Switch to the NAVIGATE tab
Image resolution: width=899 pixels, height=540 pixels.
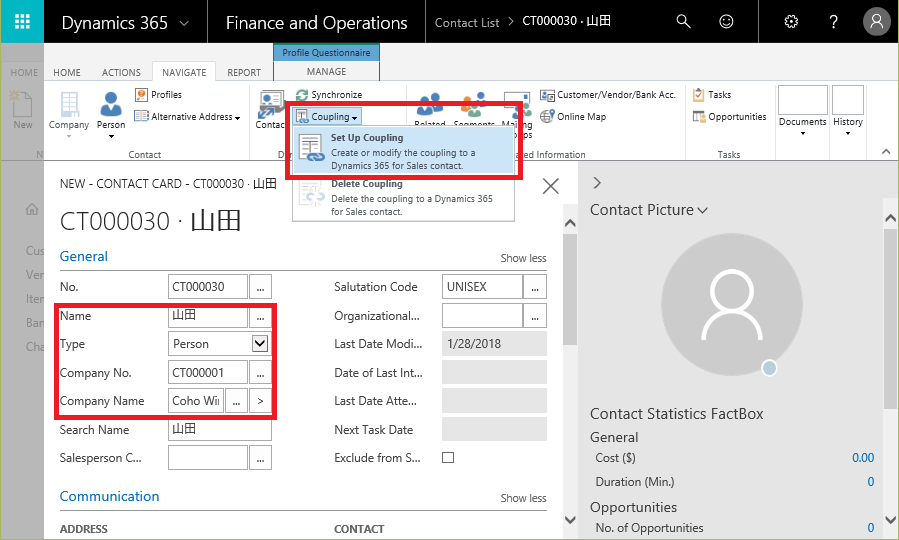pyautogui.click(x=184, y=72)
